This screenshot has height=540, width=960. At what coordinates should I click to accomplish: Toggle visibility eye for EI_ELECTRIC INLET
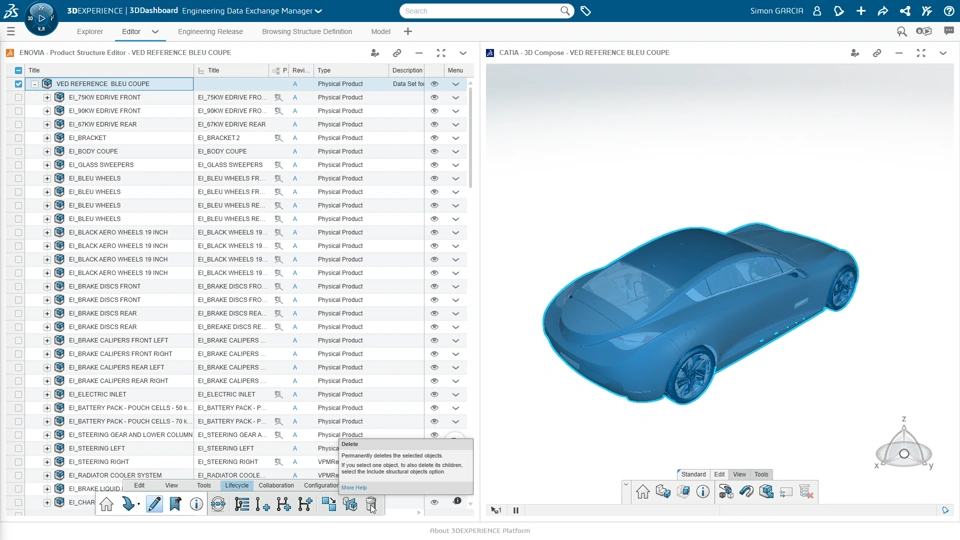point(435,394)
